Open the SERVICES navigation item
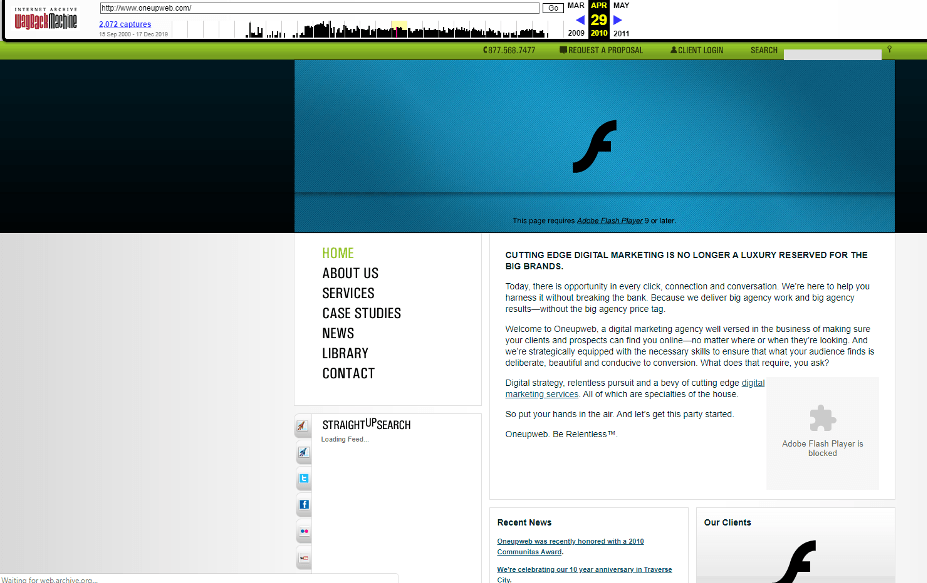This screenshot has height=583, width=927. coord(348,293)
